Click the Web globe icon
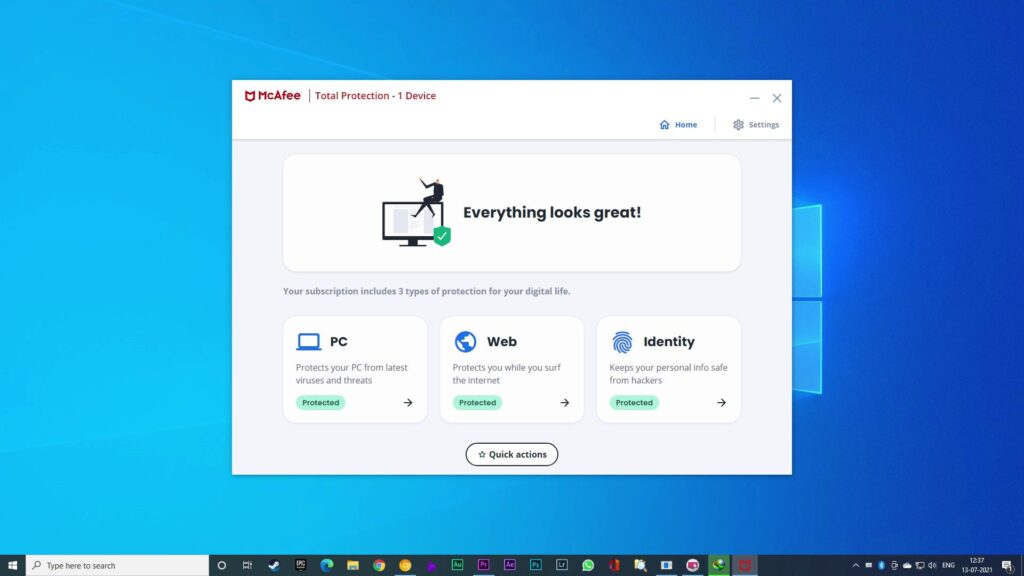1024x576 pixels. coord(465,342)
